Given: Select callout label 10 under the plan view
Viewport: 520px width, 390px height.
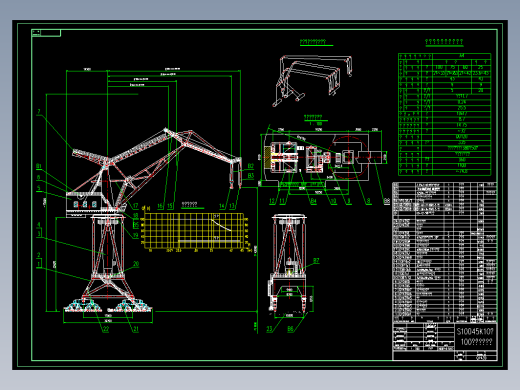Looking at the screenshot, I should [x=333, y=201].
